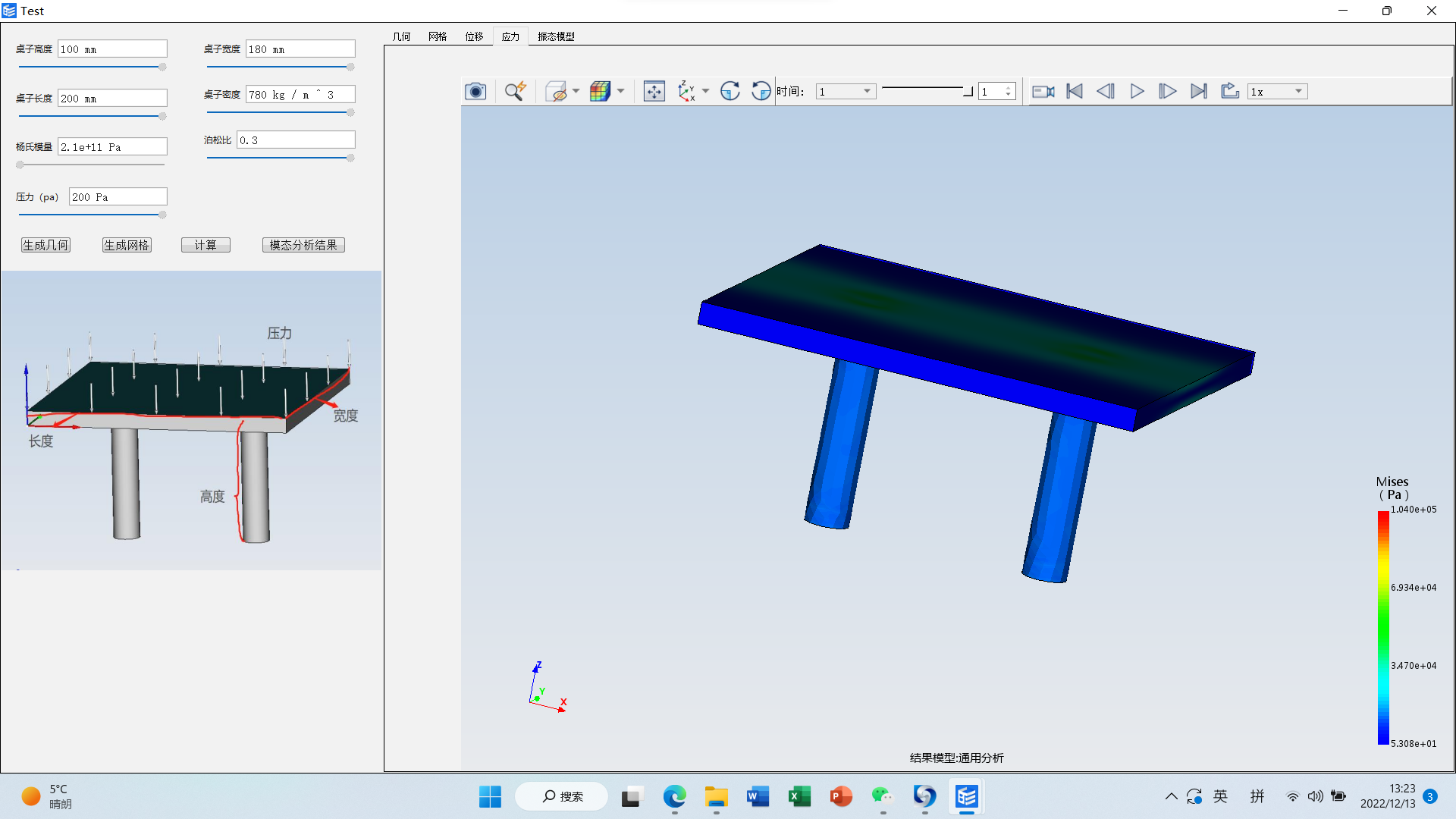Switch to the 网格 tab
1456x819 pixels.
pyautogui.click(x=438, y=36)
